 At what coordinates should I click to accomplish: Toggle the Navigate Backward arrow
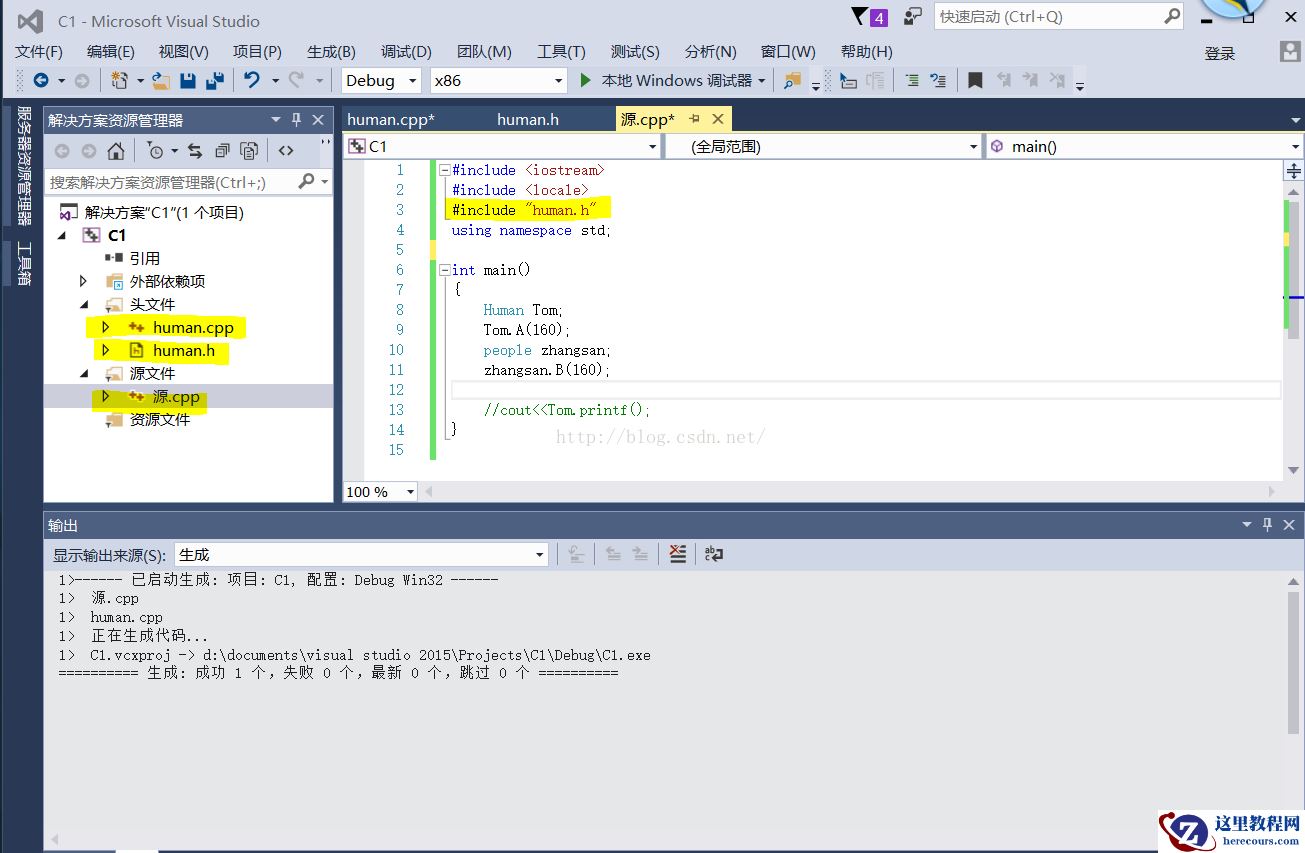[43, 80]
